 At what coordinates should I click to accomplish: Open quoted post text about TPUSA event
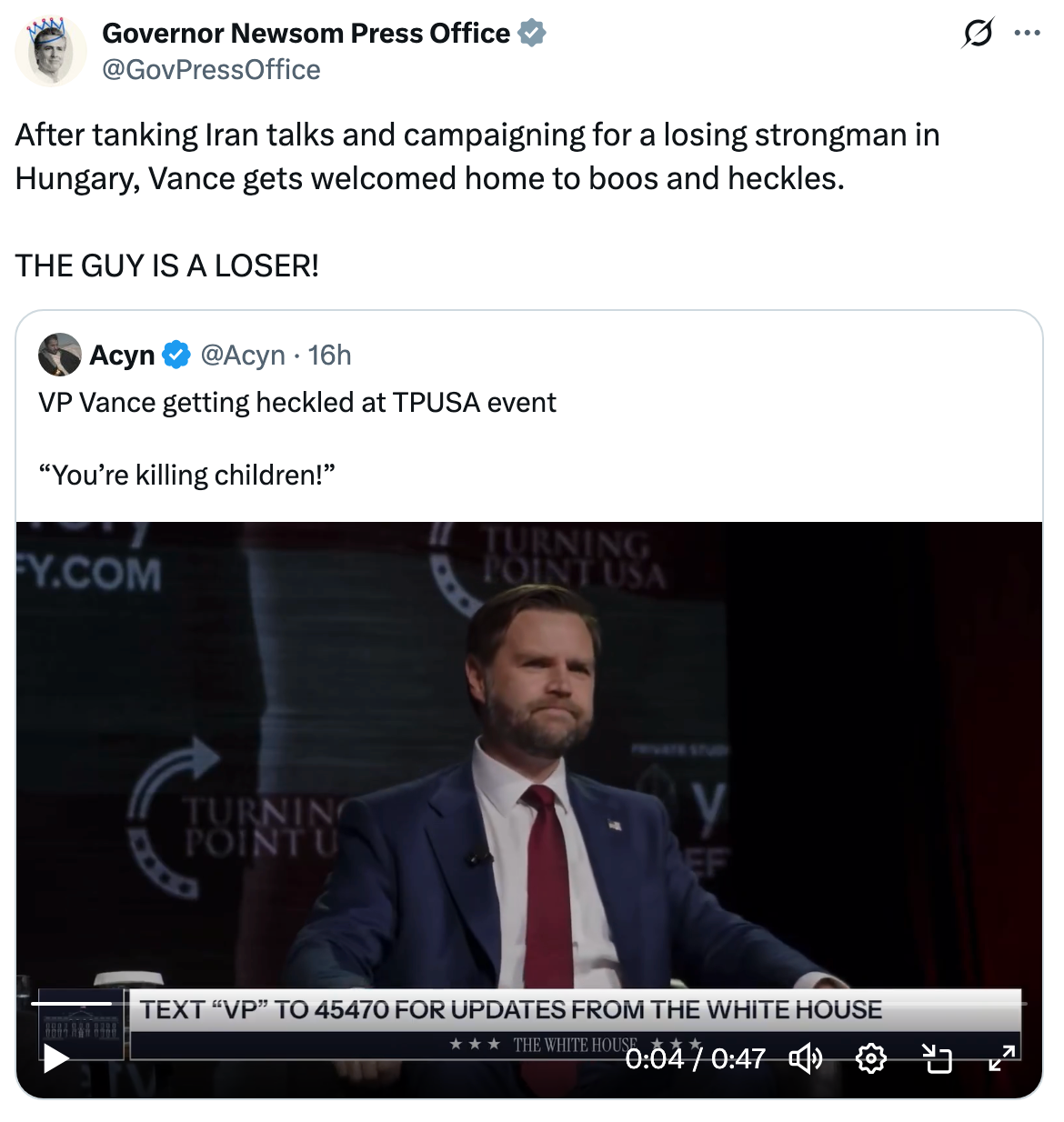(x=297, y=403)
